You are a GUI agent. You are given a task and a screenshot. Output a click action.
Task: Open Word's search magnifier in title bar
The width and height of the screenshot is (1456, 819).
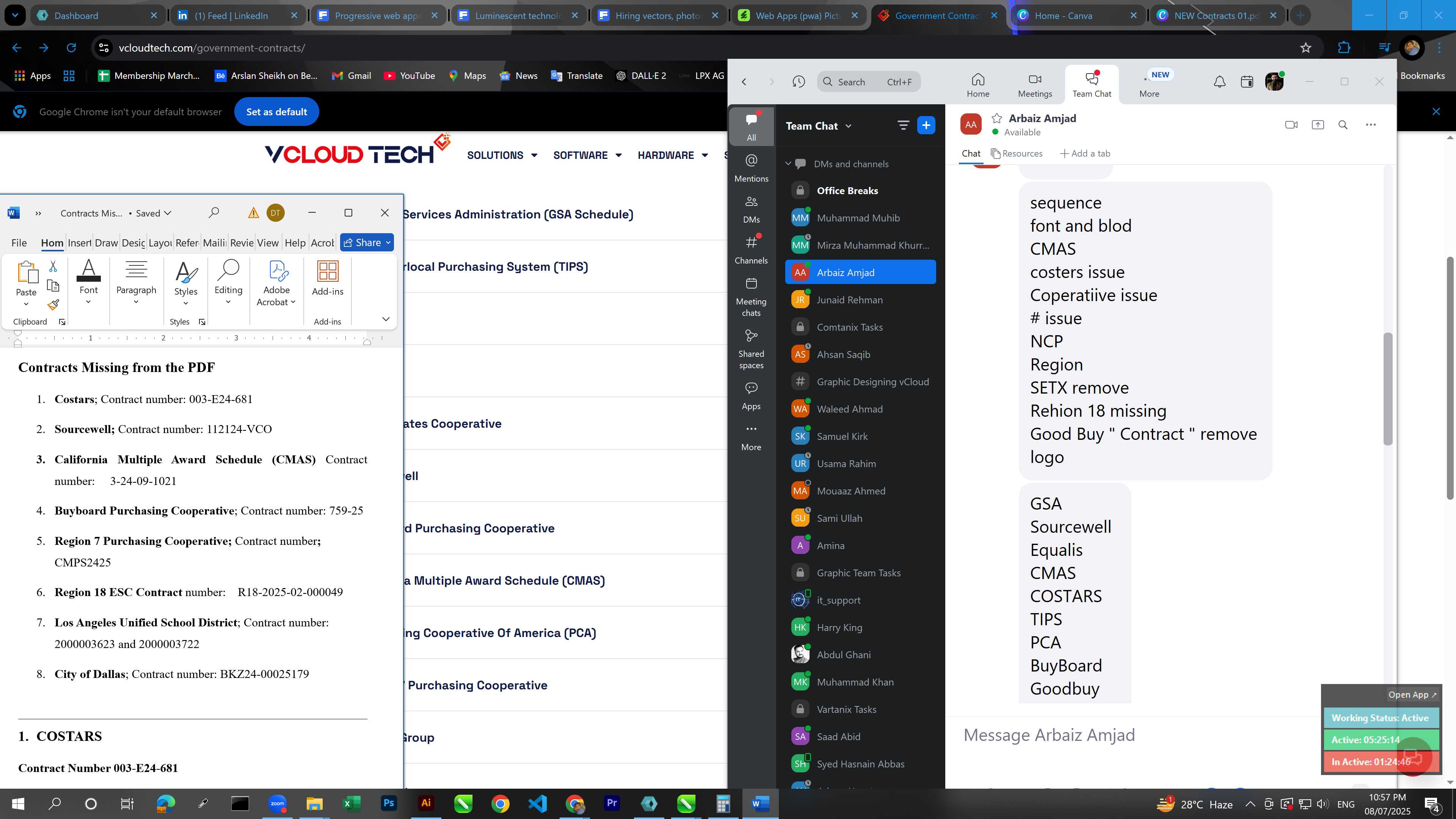(x=213, y=212)
